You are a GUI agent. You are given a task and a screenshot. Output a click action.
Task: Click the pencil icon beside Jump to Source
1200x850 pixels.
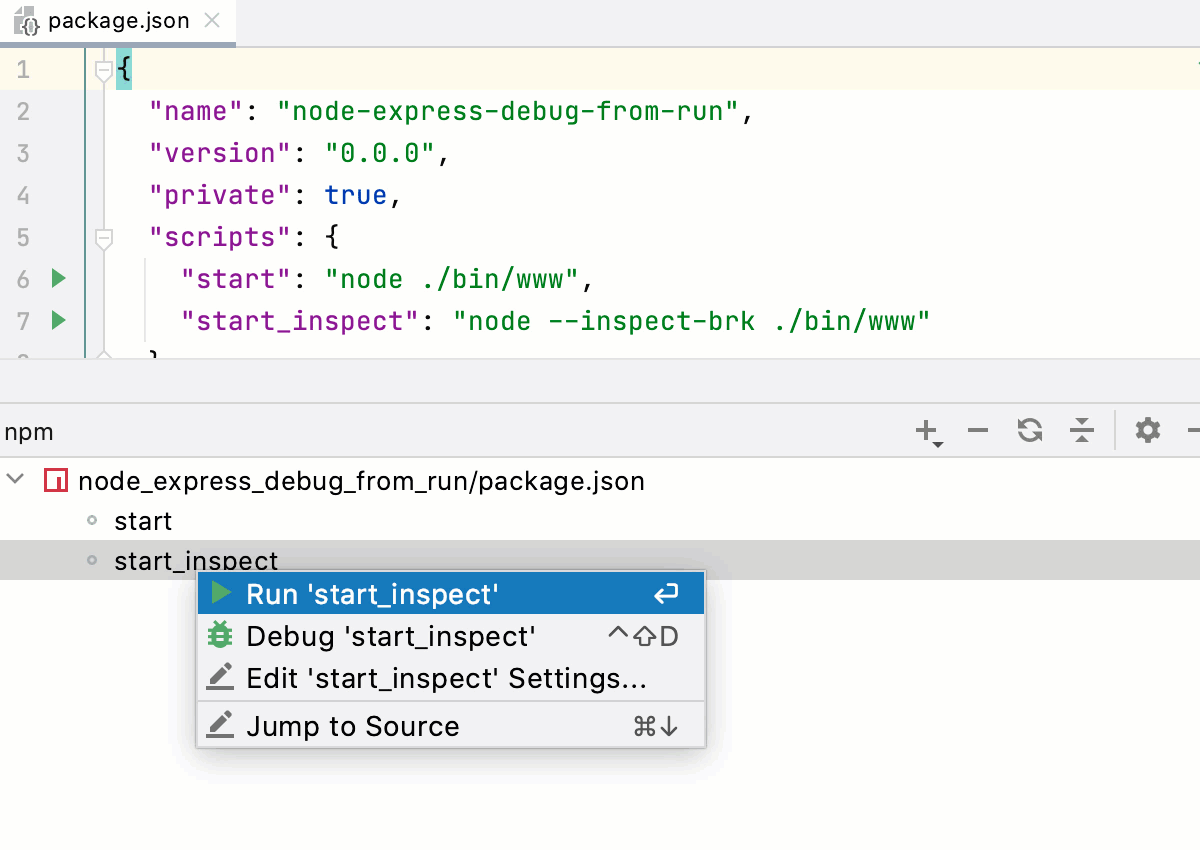tap(220, 726)
